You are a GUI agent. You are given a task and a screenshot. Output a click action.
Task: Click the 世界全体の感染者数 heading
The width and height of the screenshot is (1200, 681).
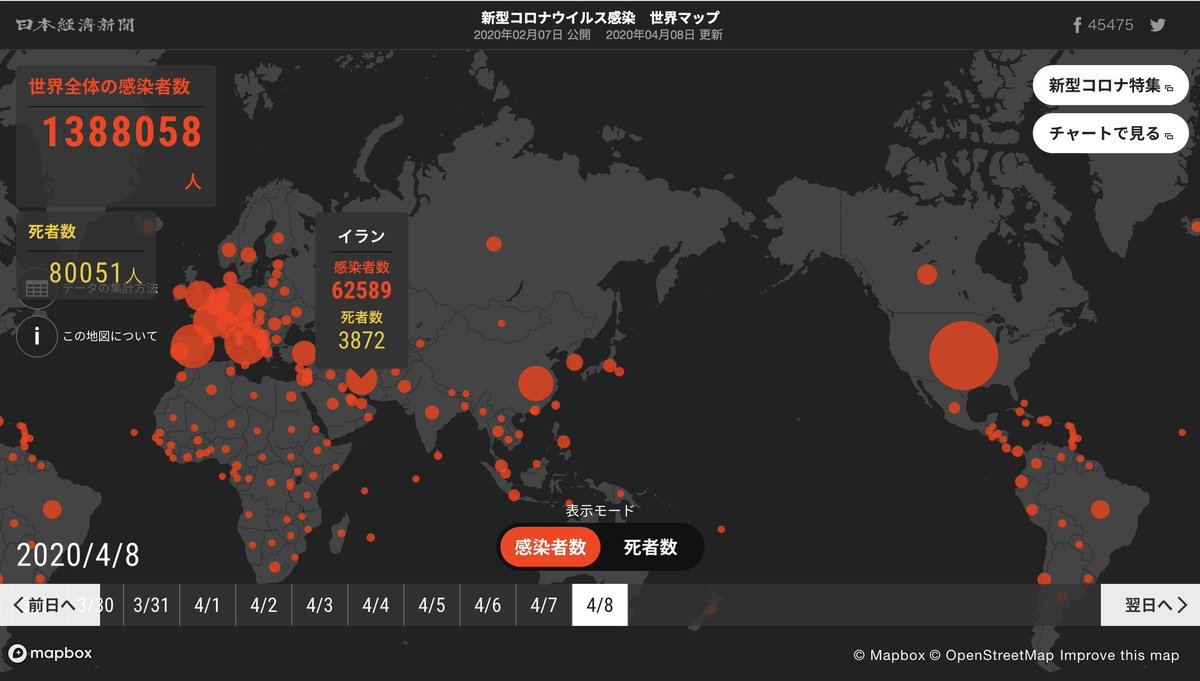[x=110, y=87]
